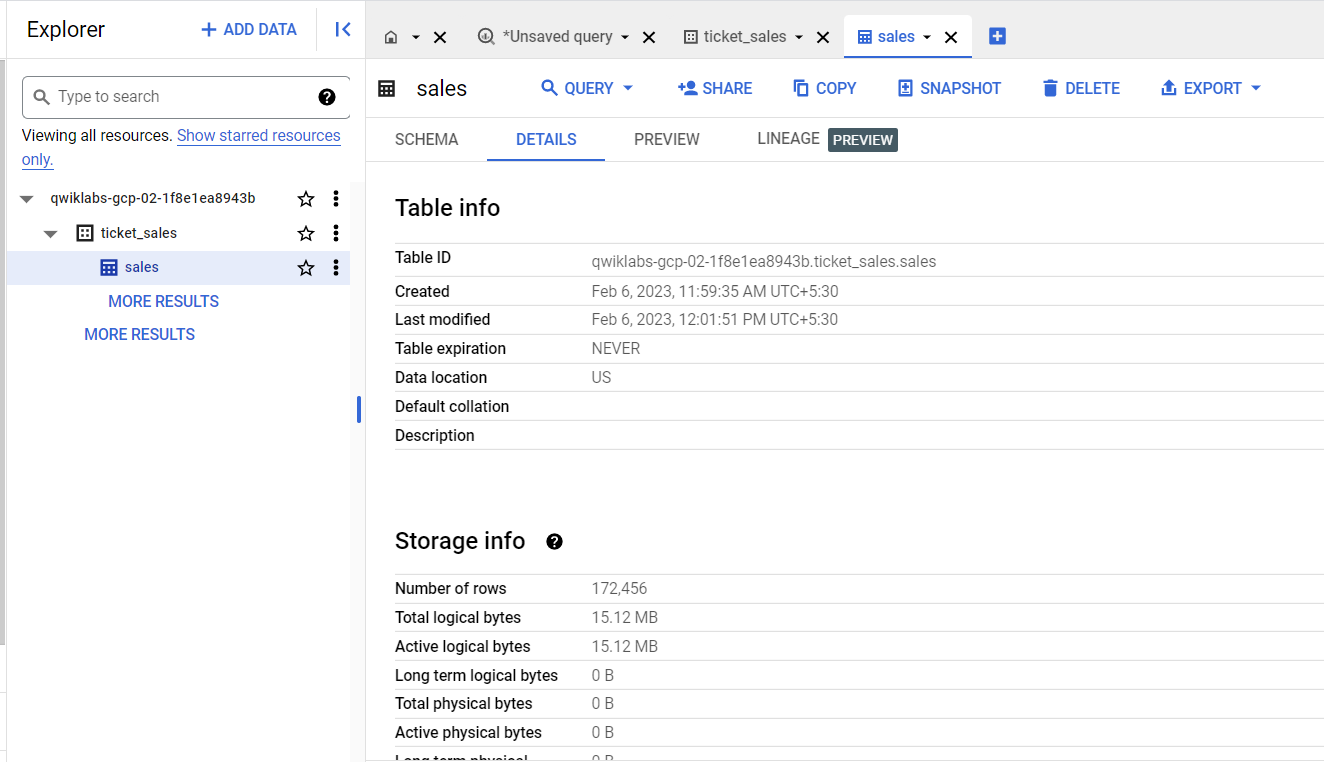Collapse the ticket_sales dataset node
Image resolution: width=1324 pixels, height=762 pixels.
(51, 234)
